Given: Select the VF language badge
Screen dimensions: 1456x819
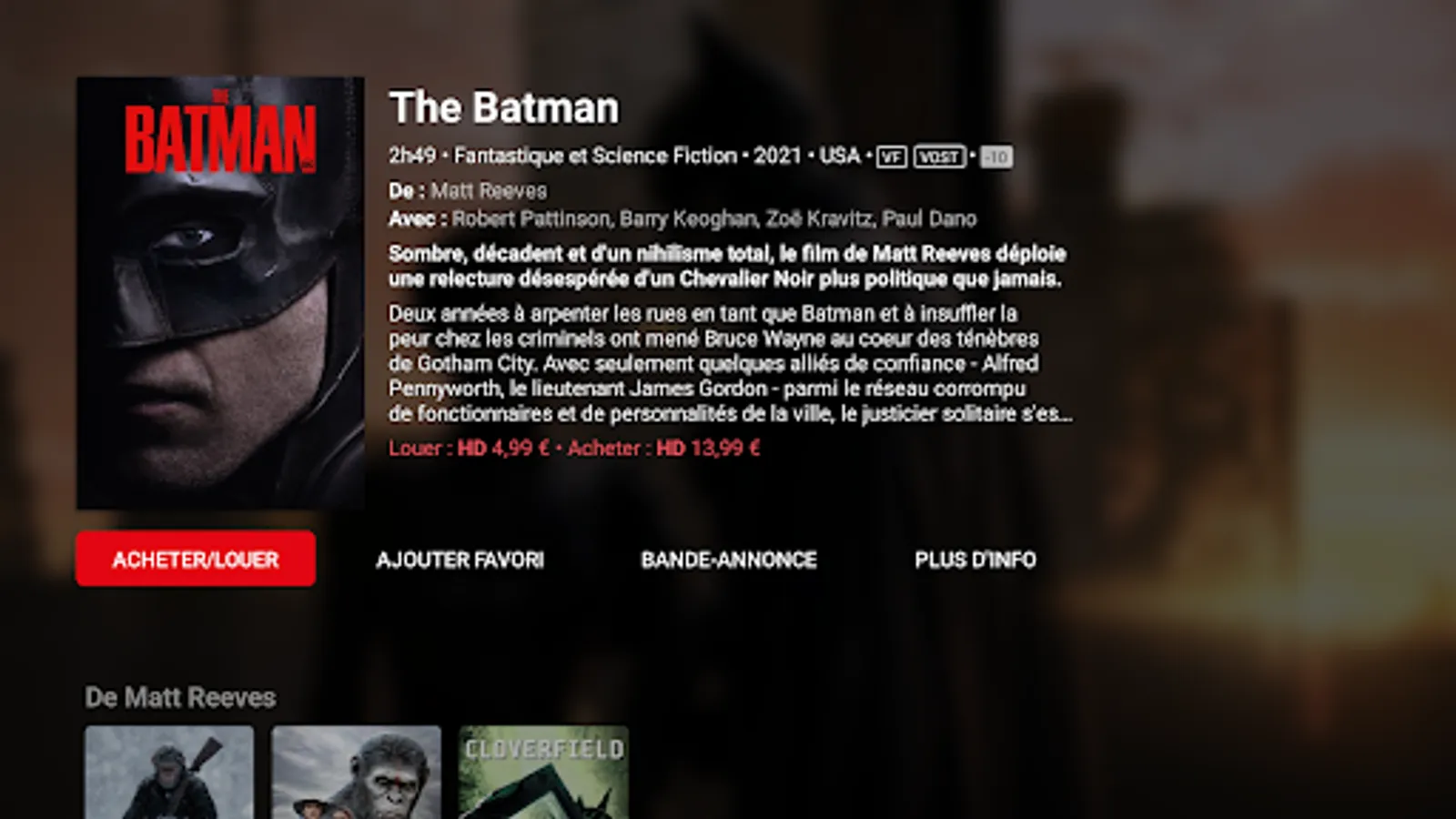Looking at the screenshot, I should 891,157.
